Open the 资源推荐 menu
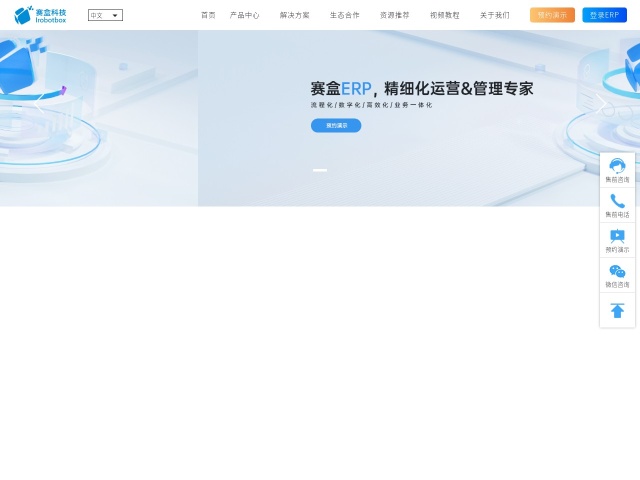 pos(395,15)
